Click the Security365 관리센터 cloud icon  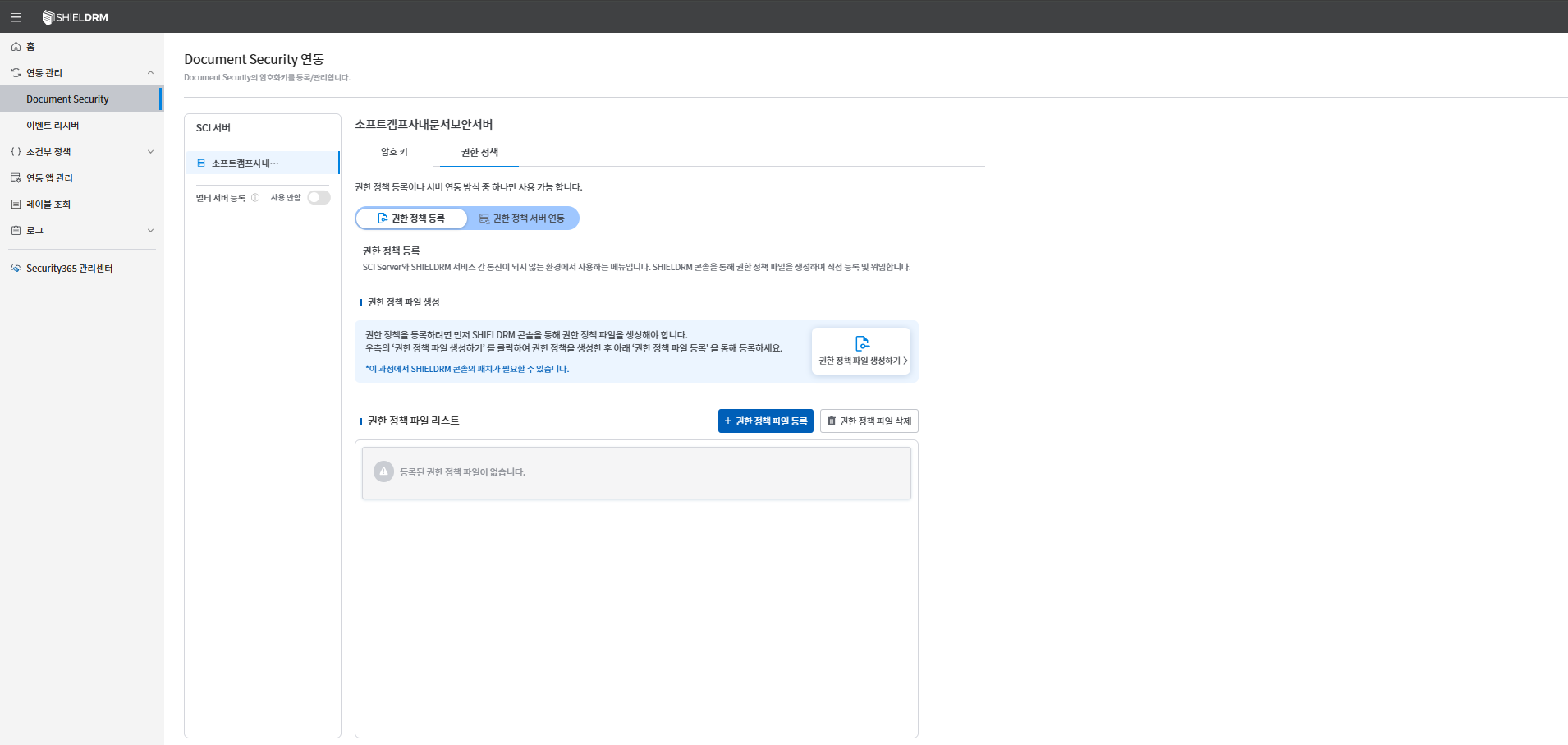(x=16, y=269)
